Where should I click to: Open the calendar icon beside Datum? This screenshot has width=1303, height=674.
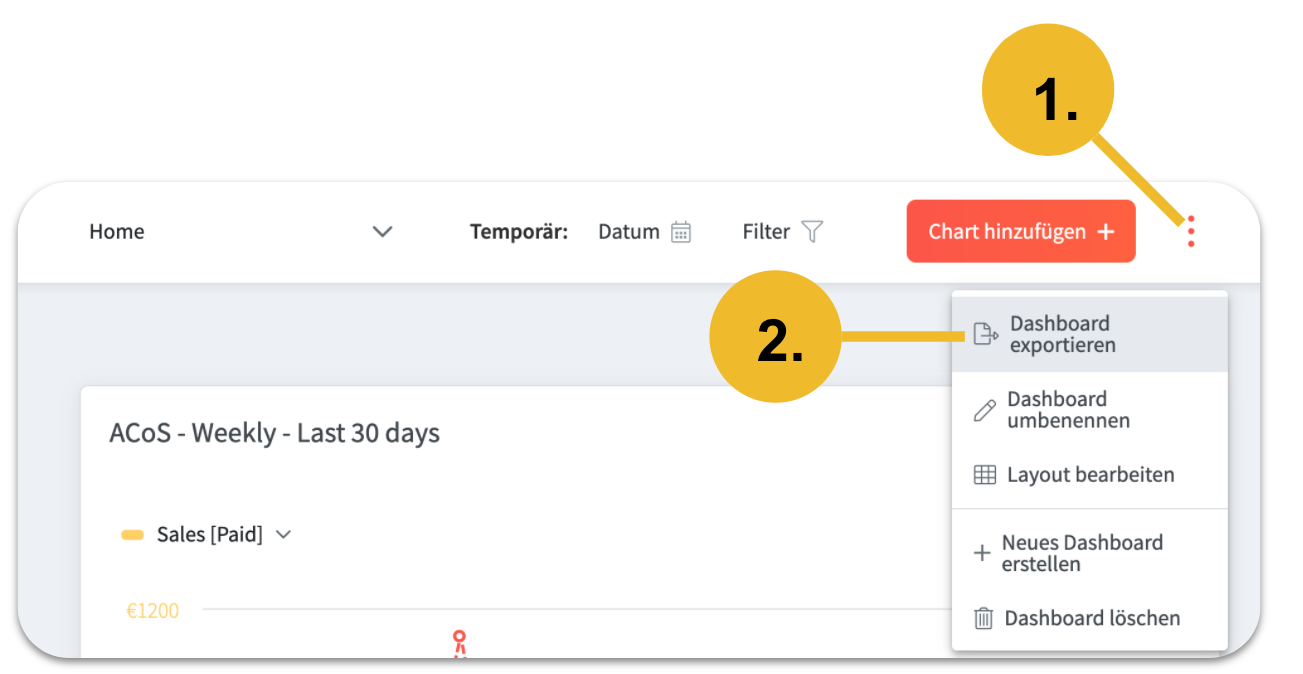click(x=681, y=232)
